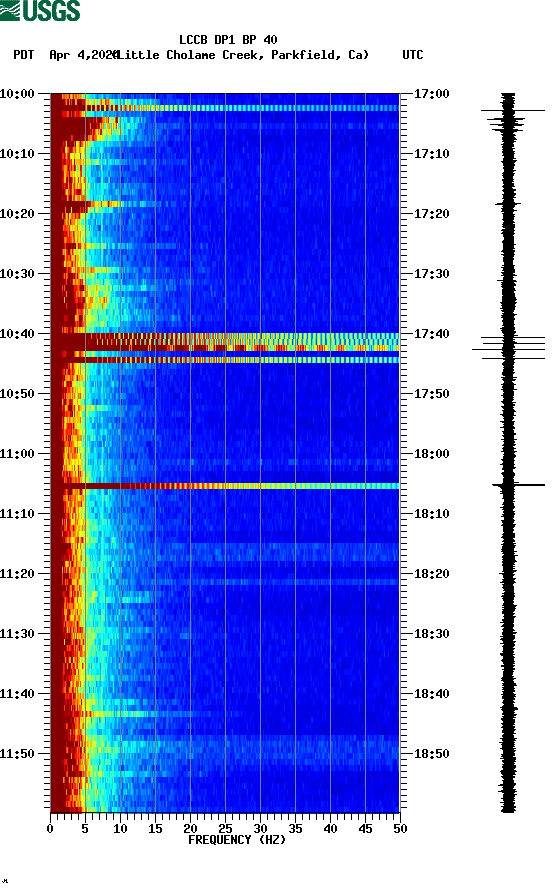This screenshot has width=552, height=892.
Task: Click the '11:30' PDT time label
Action: [17, 634]
